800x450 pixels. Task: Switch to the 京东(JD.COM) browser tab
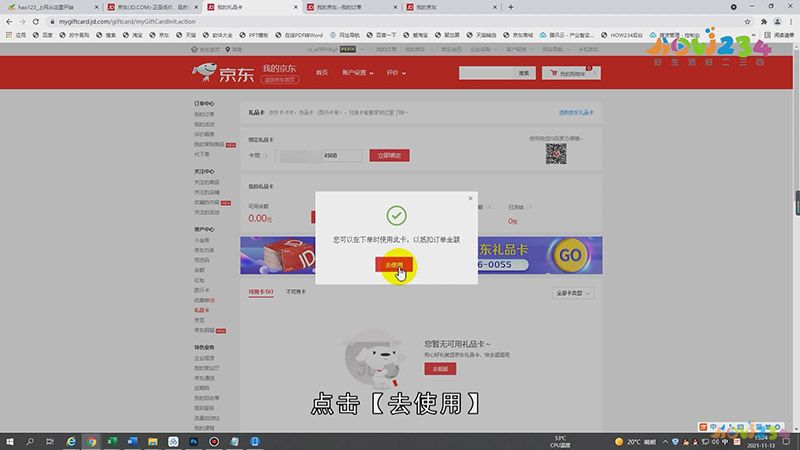[x=152, y=7]
